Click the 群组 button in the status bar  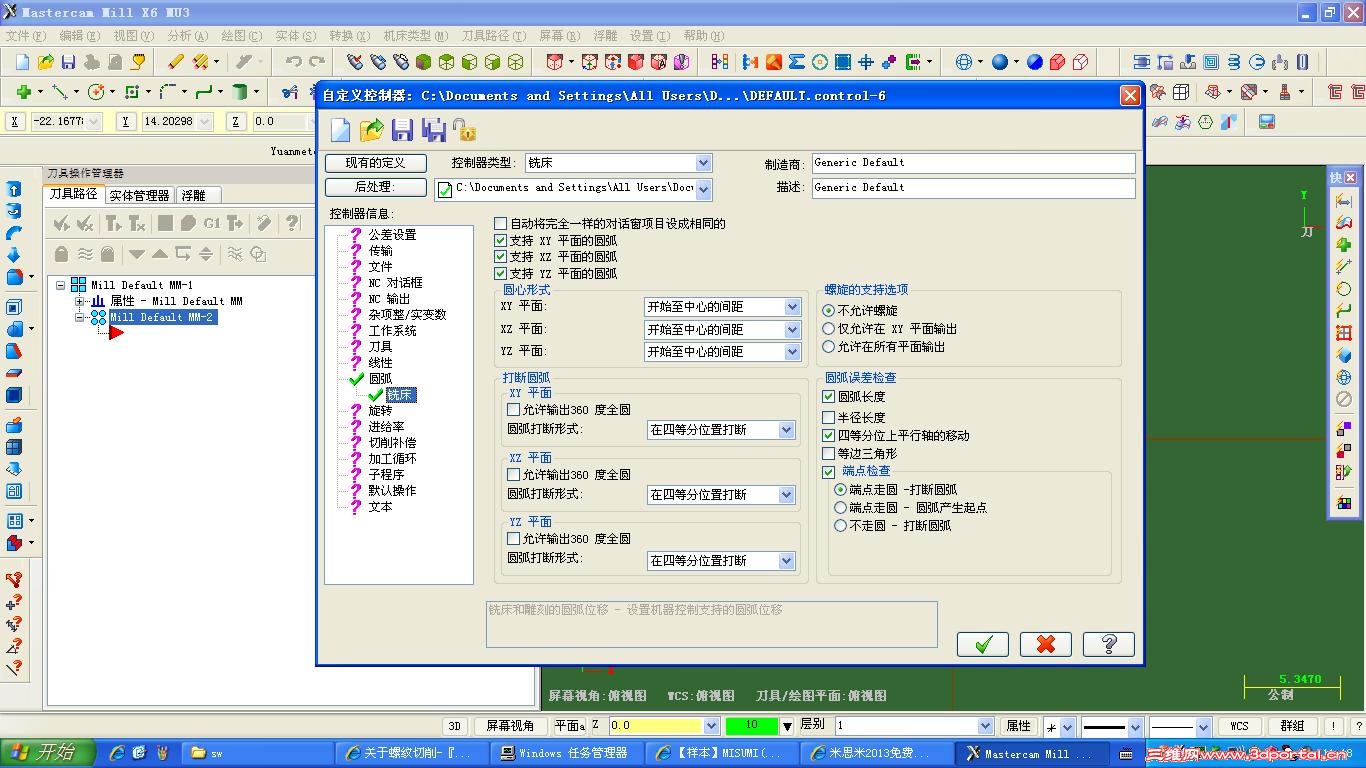tap(1292, 726)
